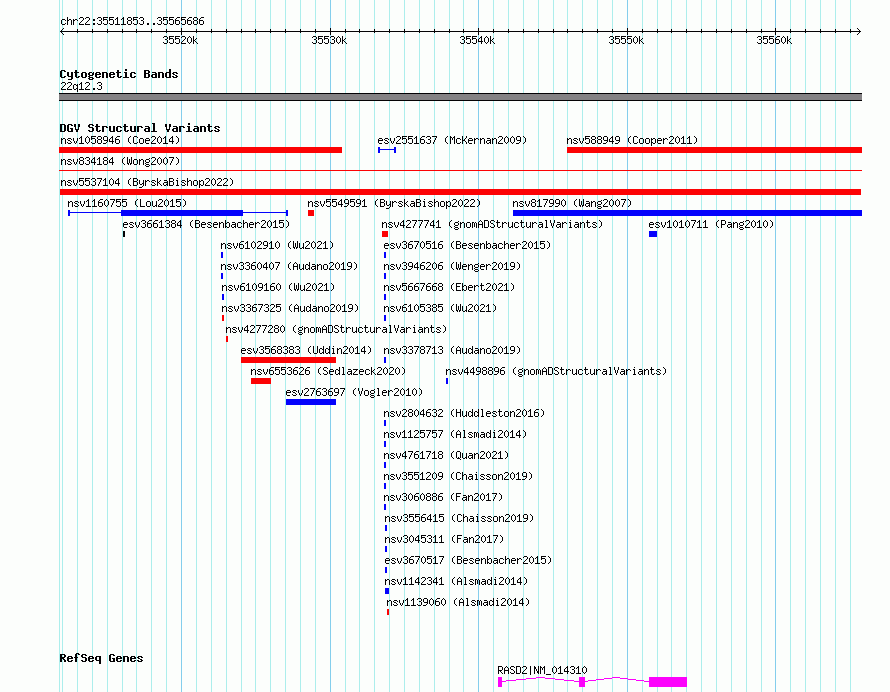Click nsv2804632 (Huddleston2016) label
Image resolution: width=890 pixels, height=692 pixels.
click(464, 413)
